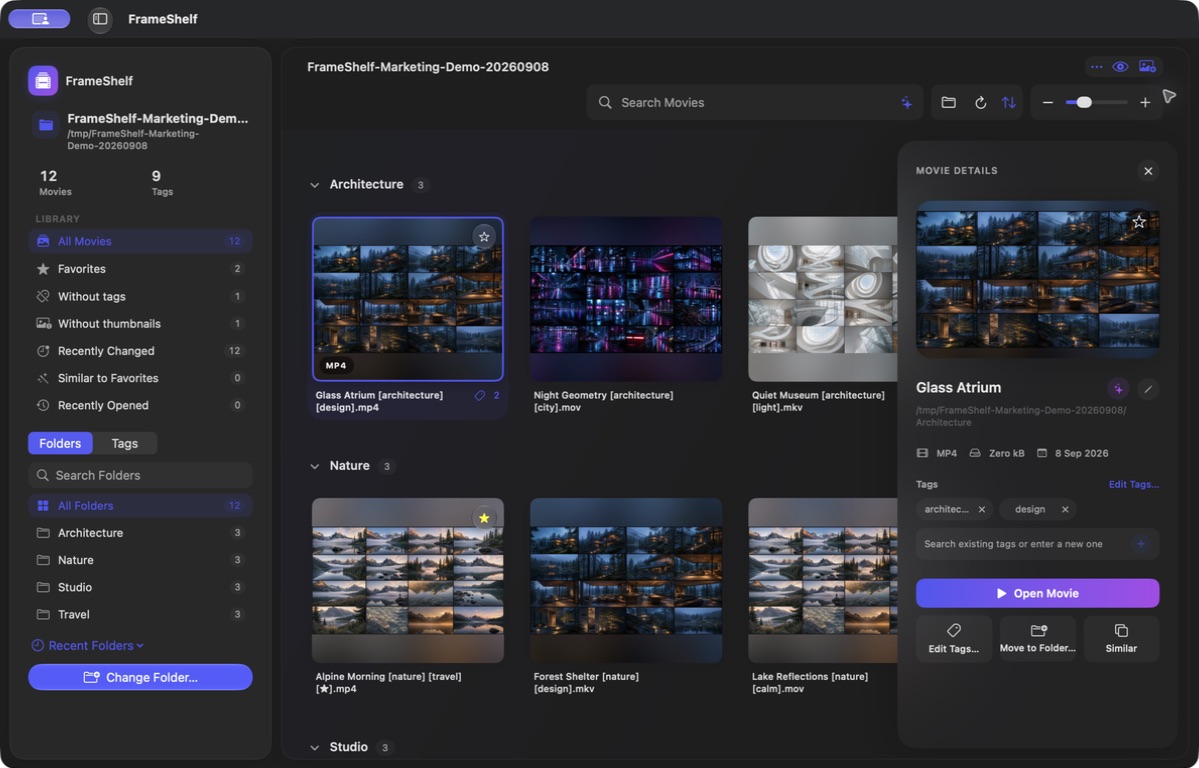Image resolution: width=1199 pixels, height=768 pixels.
Task: Click the purple sparkle icon beside Glass Atrium
Action: [1118, 389]
